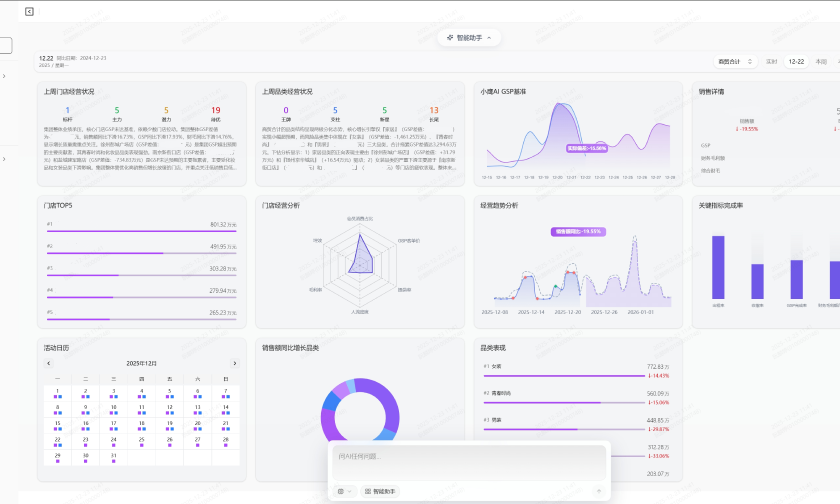Image resolution: width=840 pixels, height=504 pixels.
Task: Click the send arrow icon in AI chat box
Action: click(x=598, y=491)
